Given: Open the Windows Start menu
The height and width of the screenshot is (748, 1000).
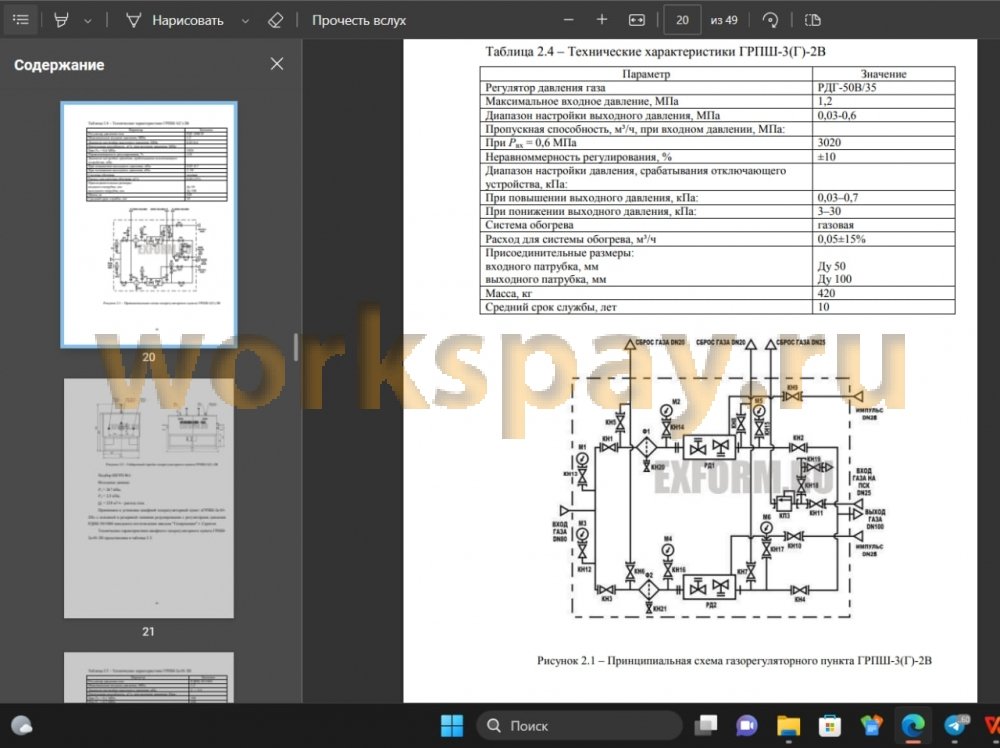Looking at the screenshot, I should [452, 726].
